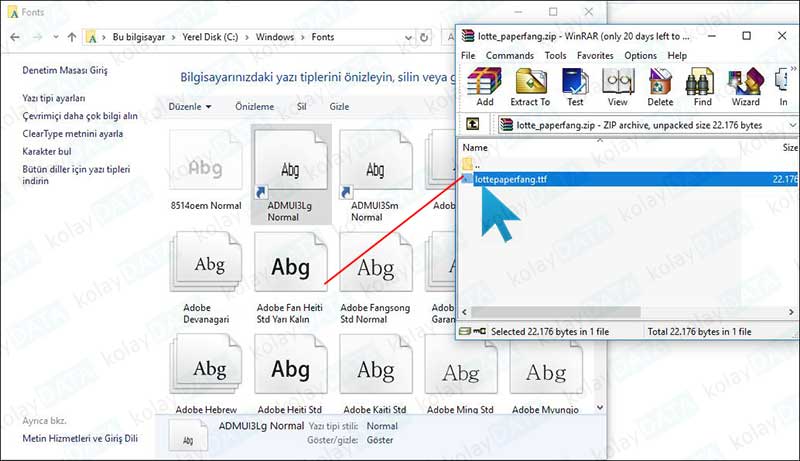800x461 pixels.
Task: Open ClearType metnini ayarla link
Action: (72, 134)
